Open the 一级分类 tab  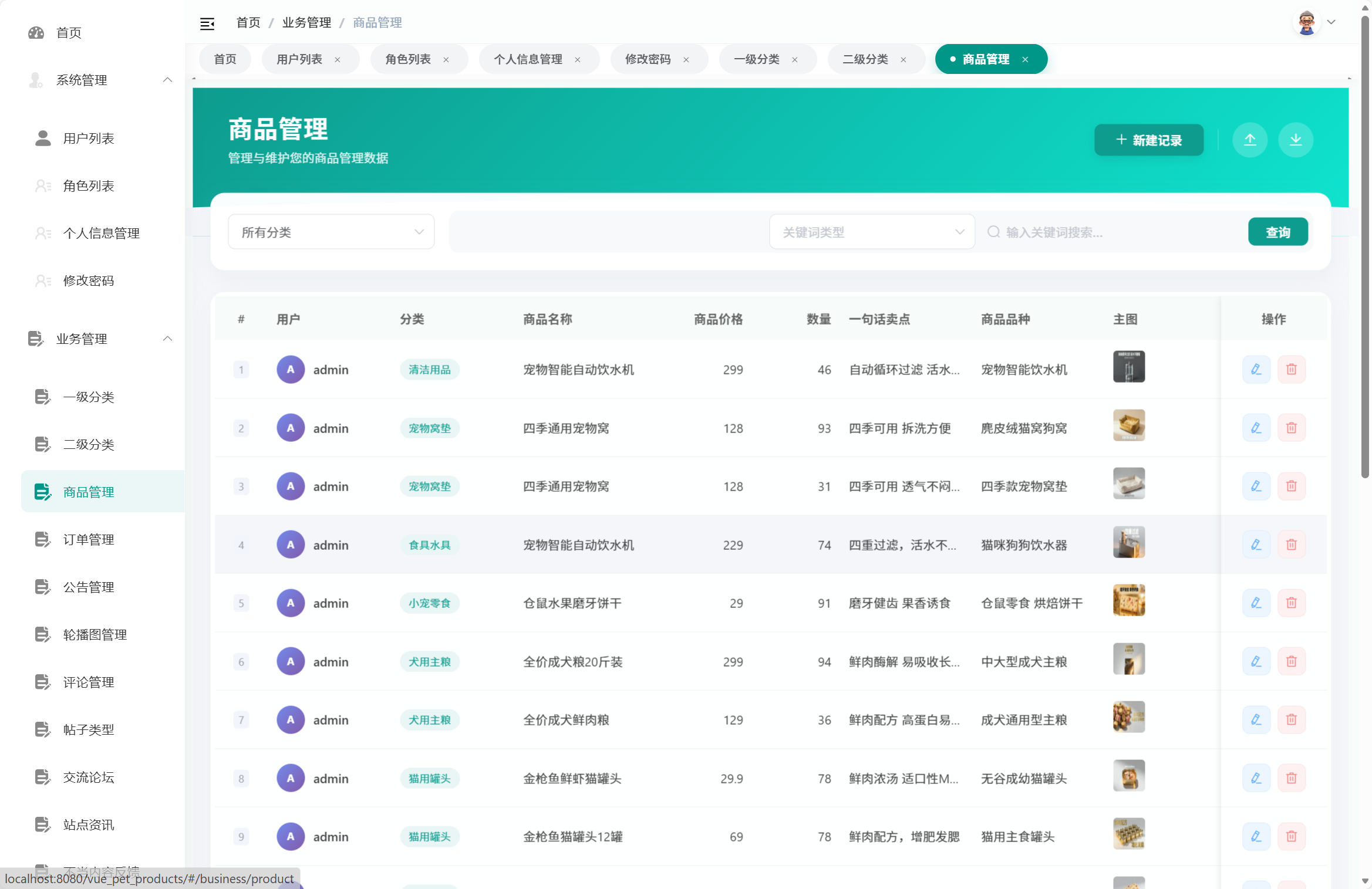[757, 59]
